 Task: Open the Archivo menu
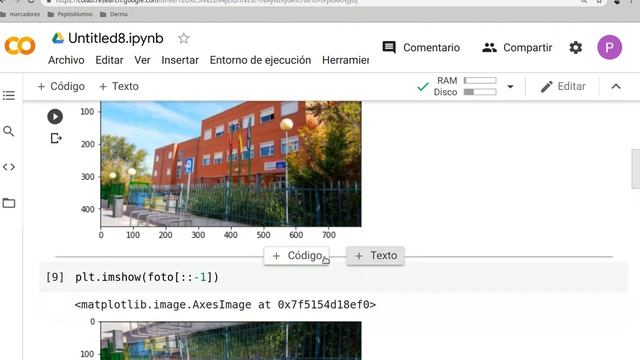[x=66, y=60]
